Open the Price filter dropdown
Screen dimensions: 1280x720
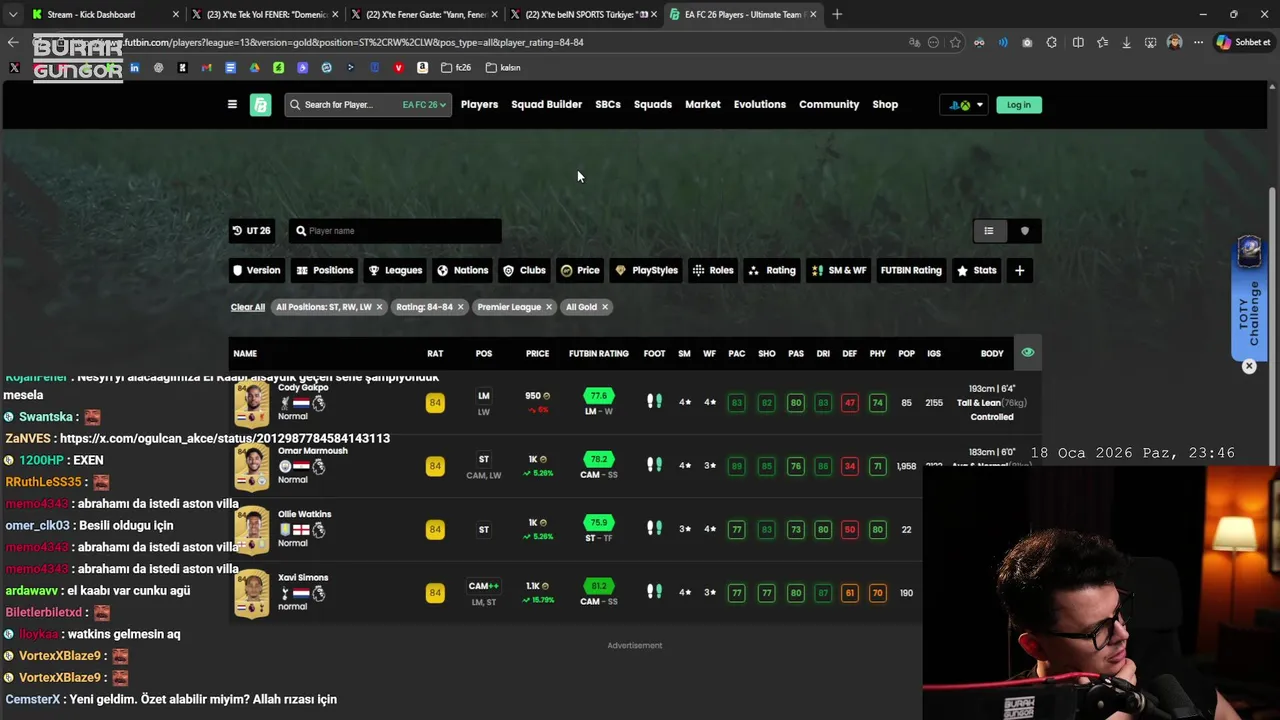click(580, 270)
